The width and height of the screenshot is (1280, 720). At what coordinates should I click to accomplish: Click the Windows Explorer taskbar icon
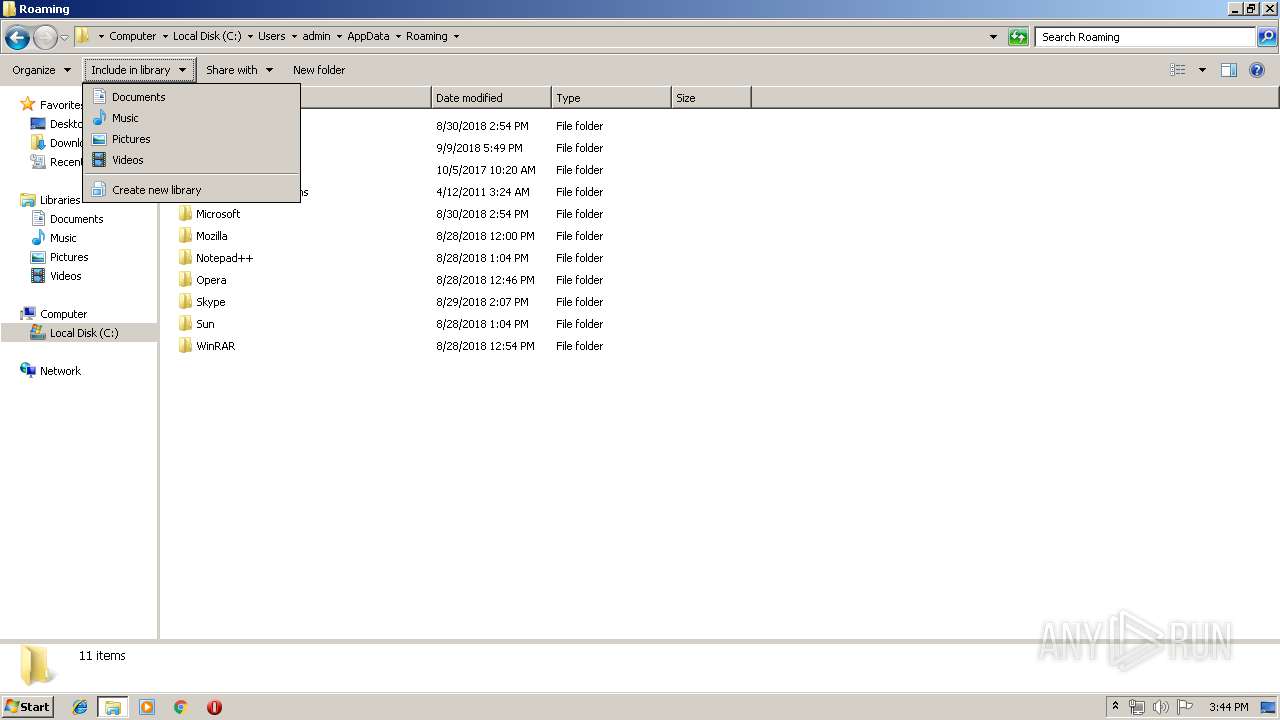click(113, 707)
